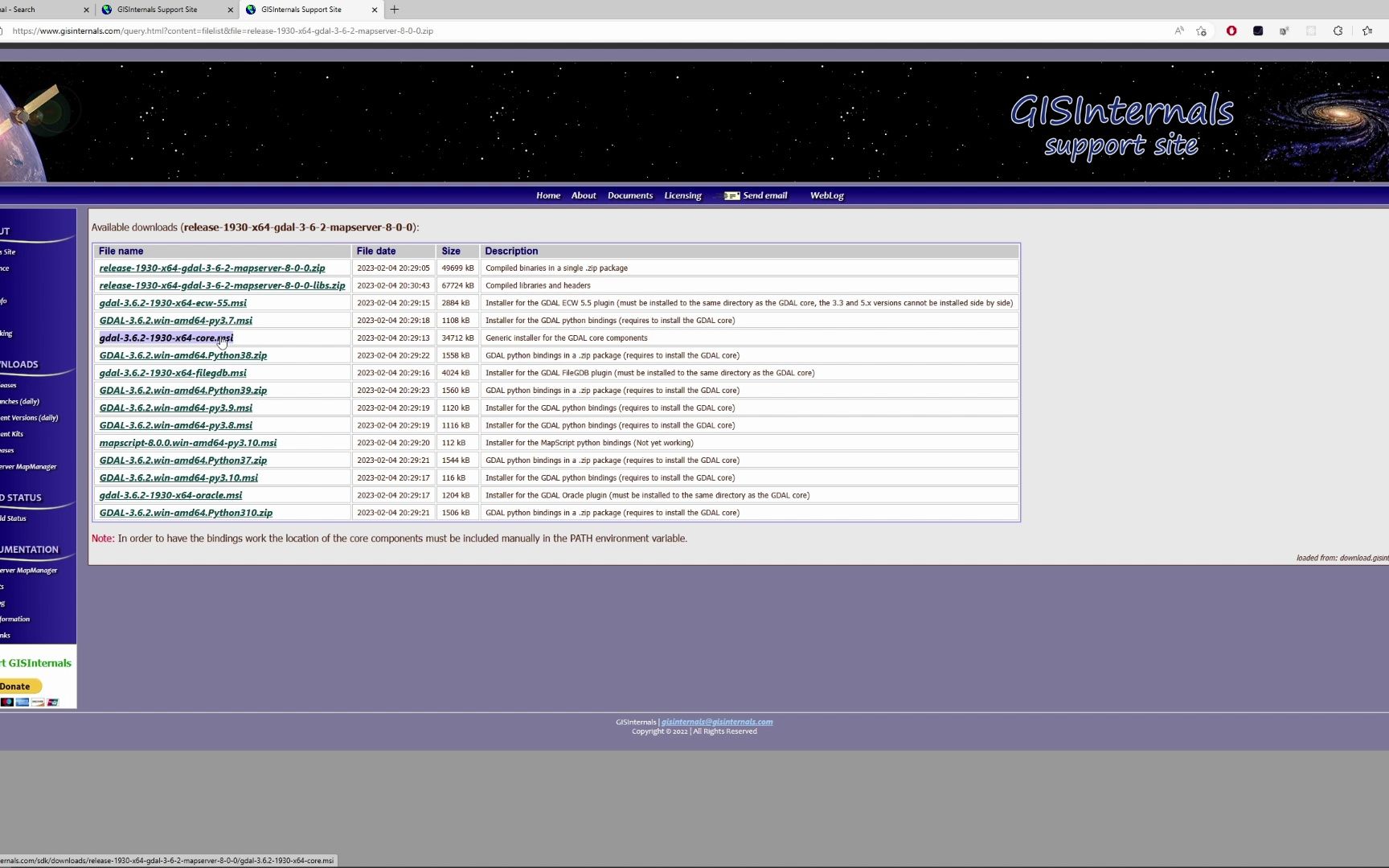
Task: Open the WebLog navigation menu item
Action: tap(827, 195)
